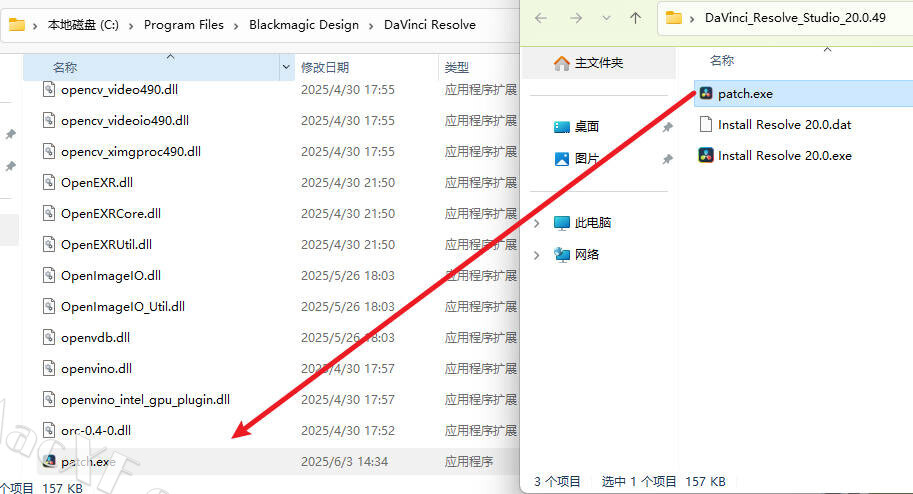Sort by 修改日期 column
Viewport: 913px width, 494px height.
pyautogui.click(x=325, y=68)
